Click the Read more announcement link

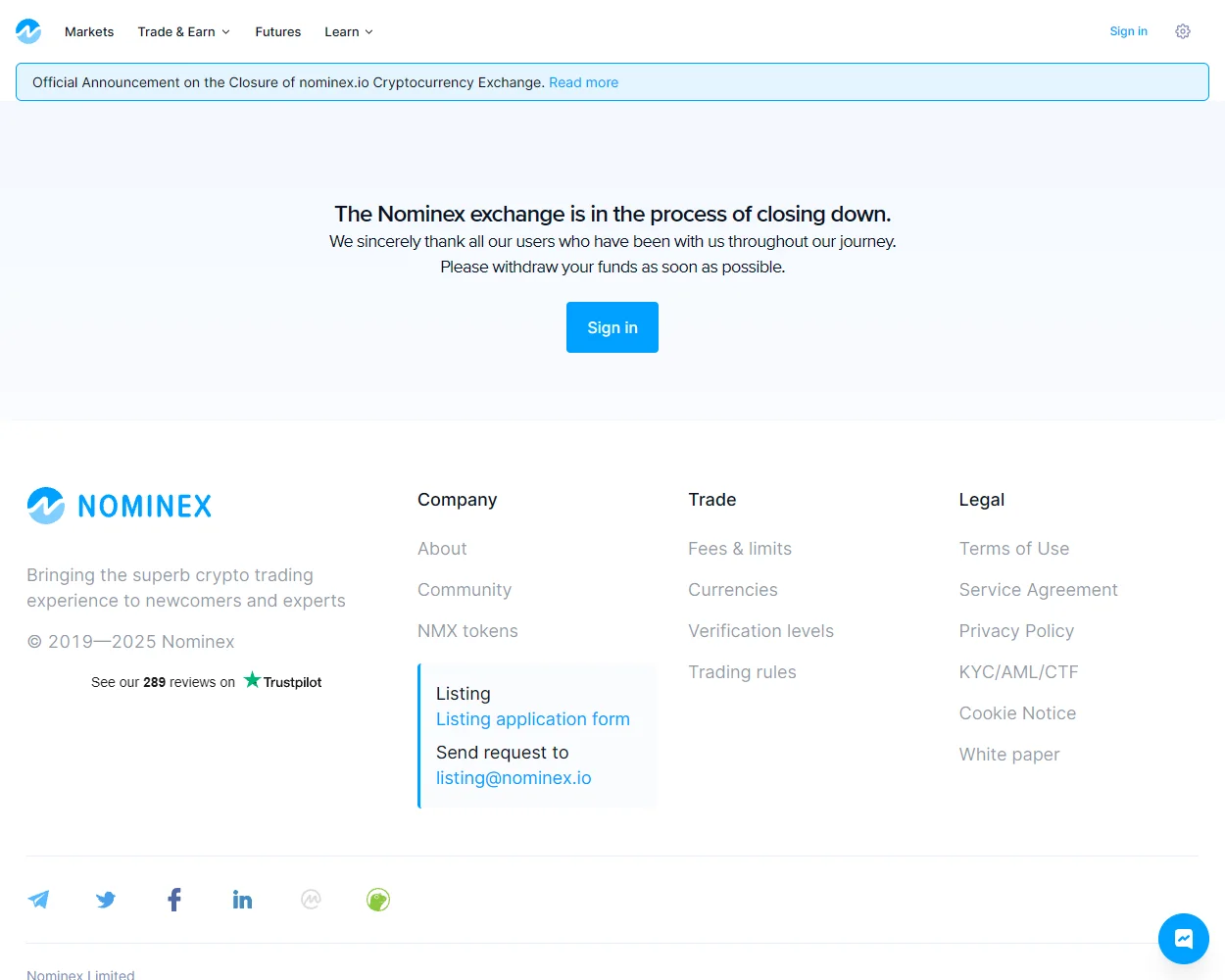tap(584, 82)
